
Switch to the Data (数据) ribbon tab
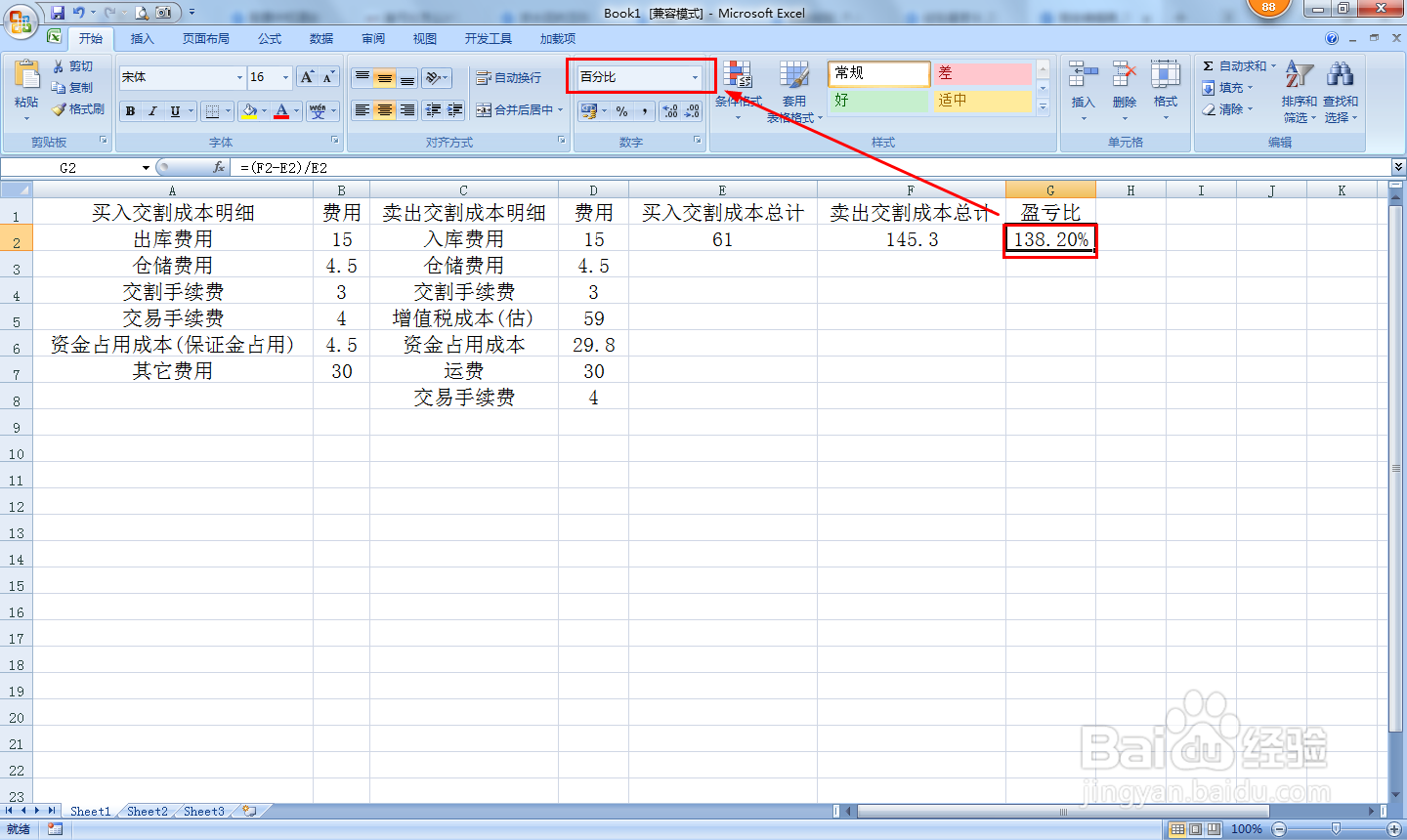click(x=321, y=39)
